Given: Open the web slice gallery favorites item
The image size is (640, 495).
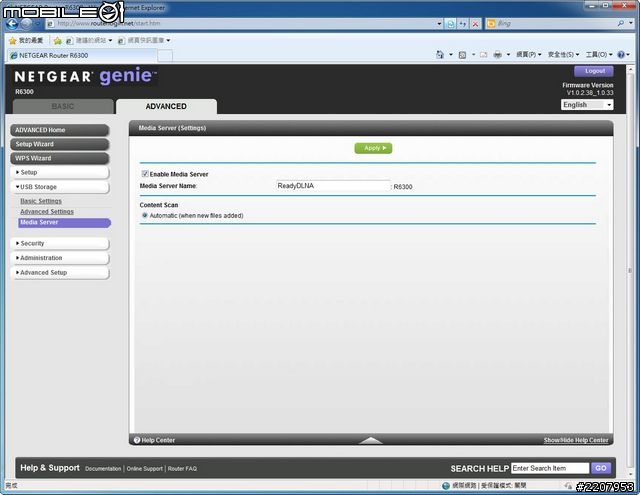Looking at the screenshot, I should coord(144,40).
